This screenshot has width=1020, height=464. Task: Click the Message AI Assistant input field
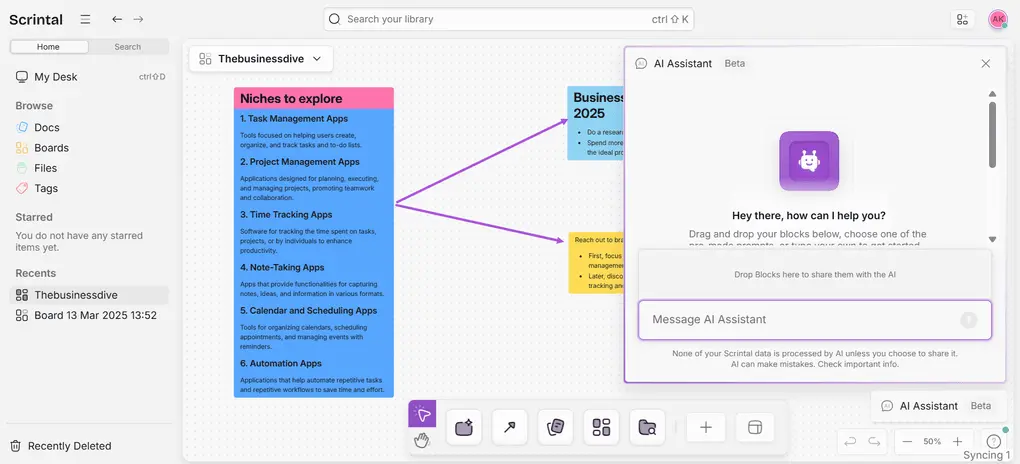[x=800, y=320]
